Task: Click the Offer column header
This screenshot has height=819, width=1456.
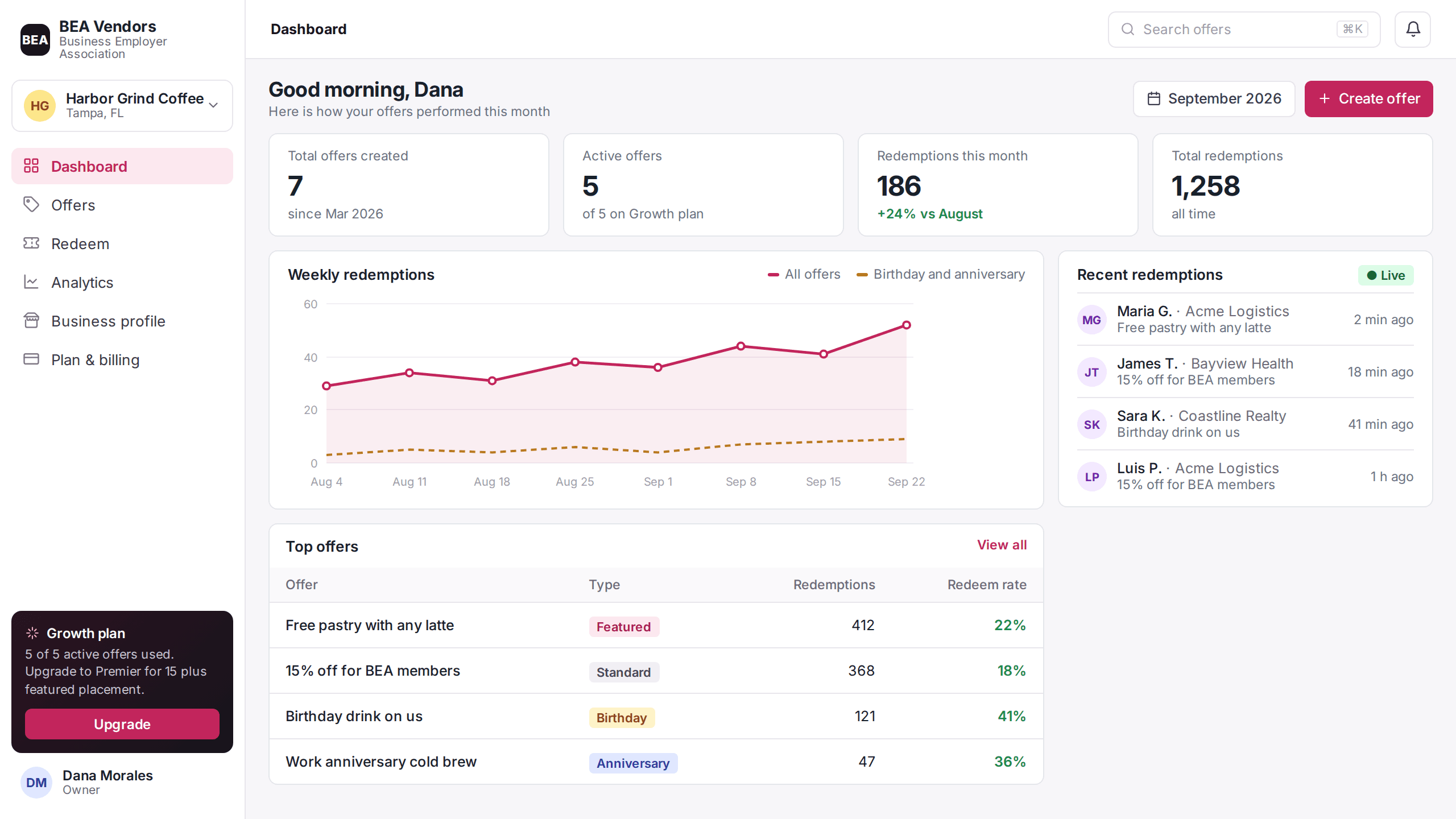Action: point(301,585)
